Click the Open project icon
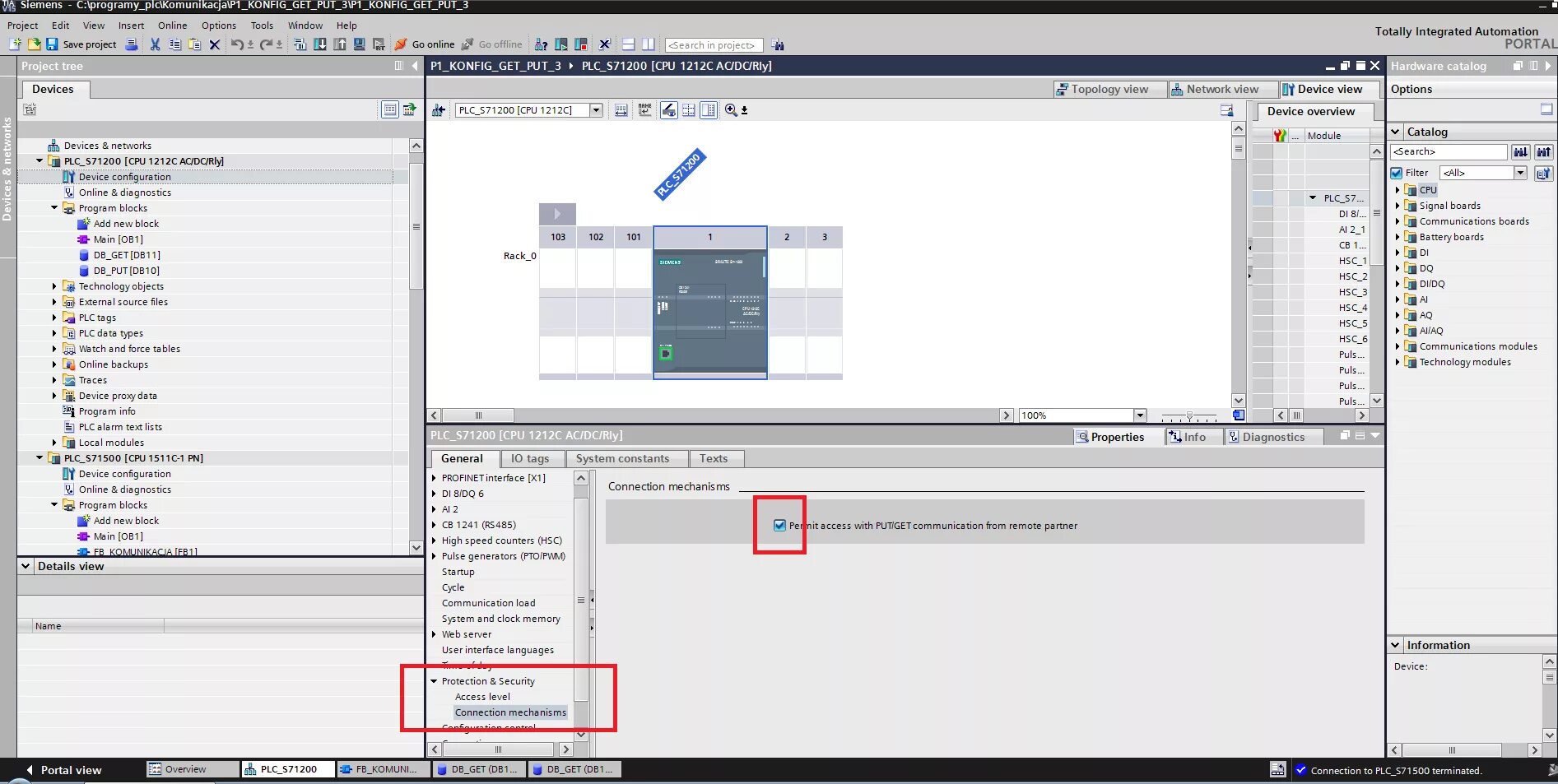This screenshot has height=784, width=1558. click(34, 44)
